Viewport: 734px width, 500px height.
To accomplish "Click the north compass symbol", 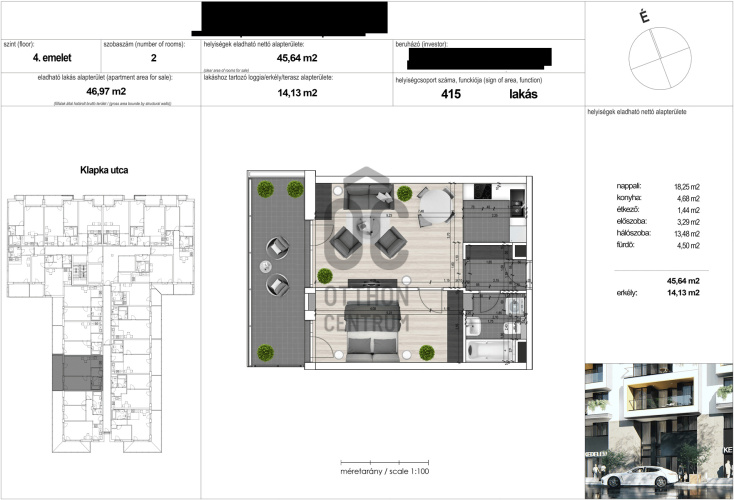I will pyautogui.click(x=652, y=50).
